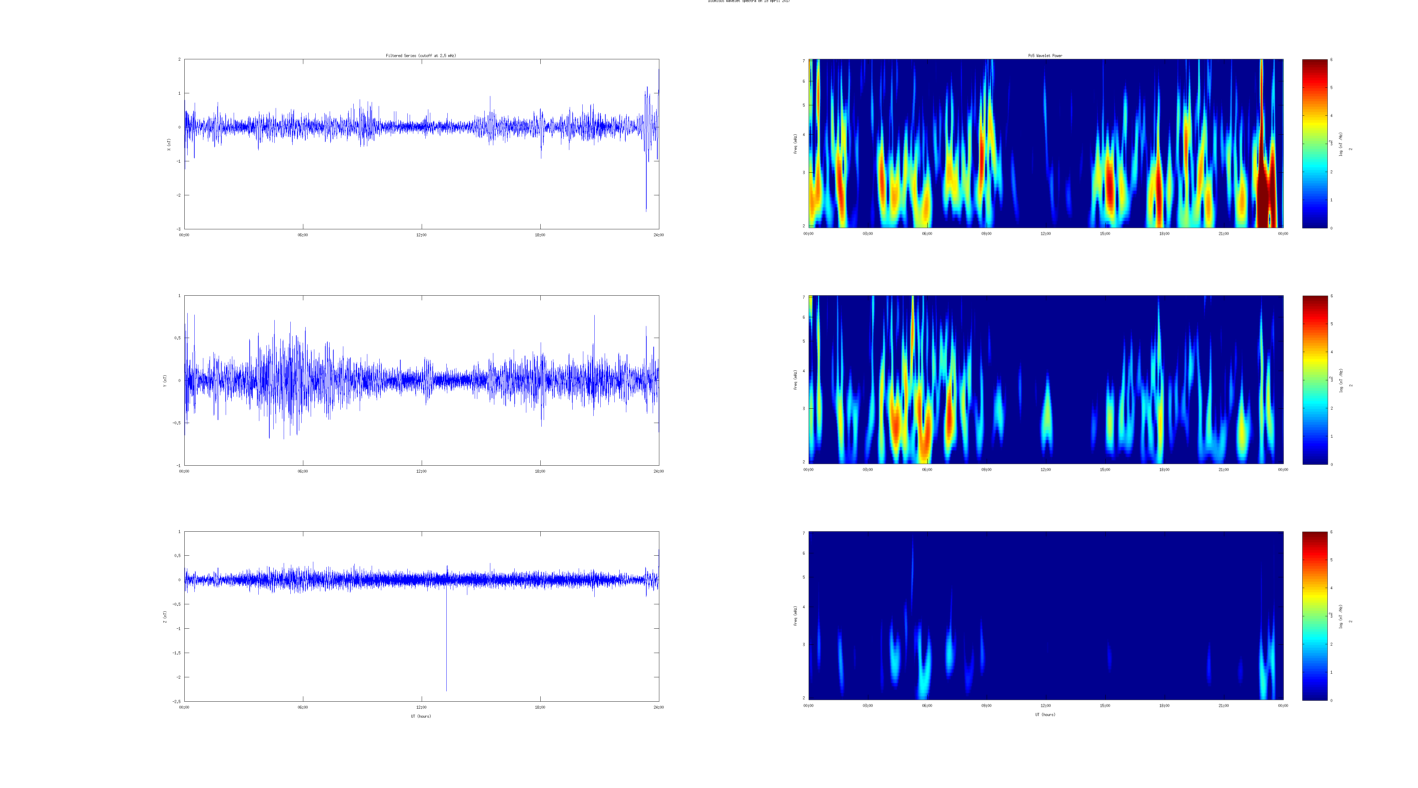Click the 15:00 tick under top spectrogram
The width and height of the screenshot is (1418, 788).
(1105, 233)
